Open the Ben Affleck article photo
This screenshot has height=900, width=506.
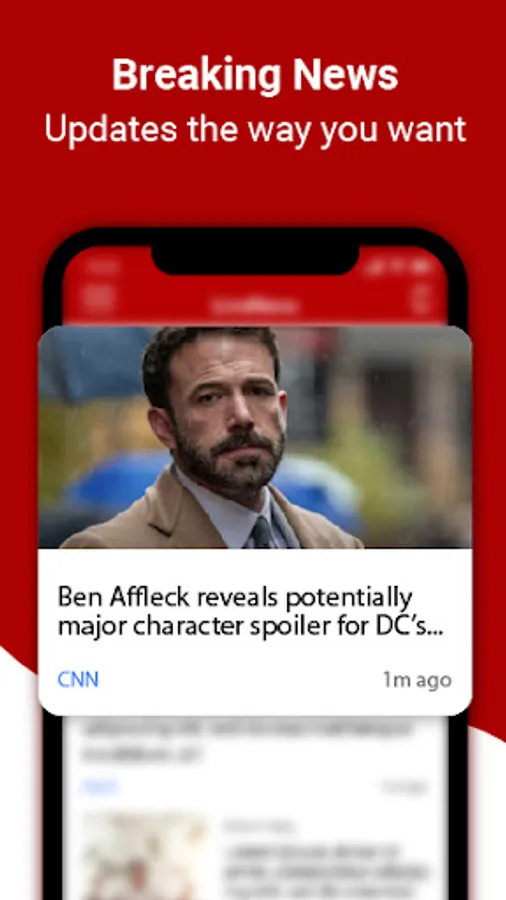[255, 437]
